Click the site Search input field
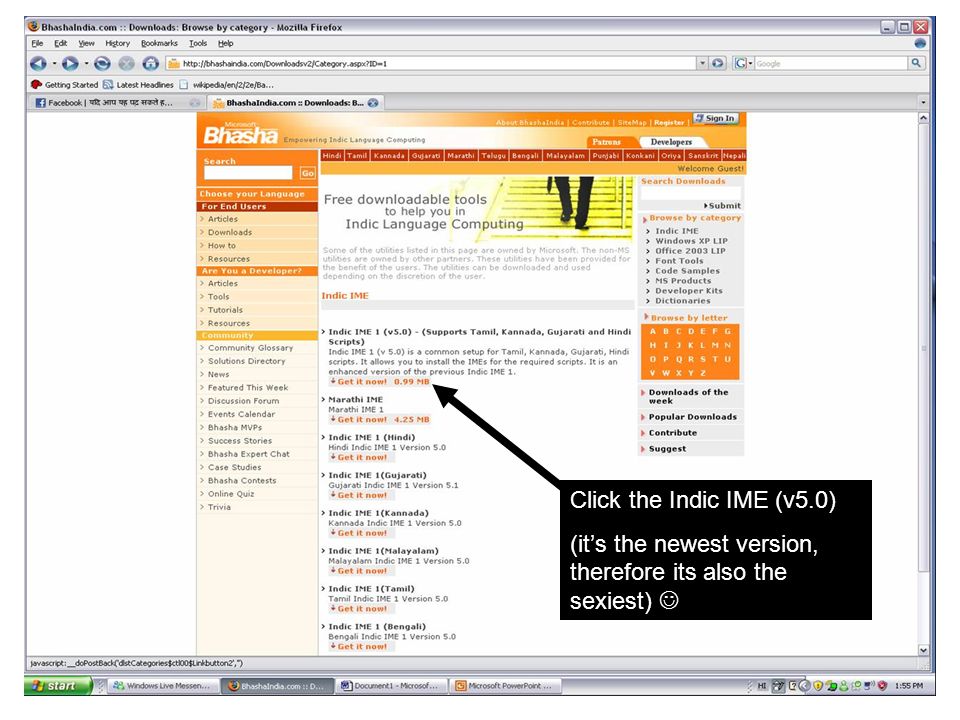 (248, 173)
